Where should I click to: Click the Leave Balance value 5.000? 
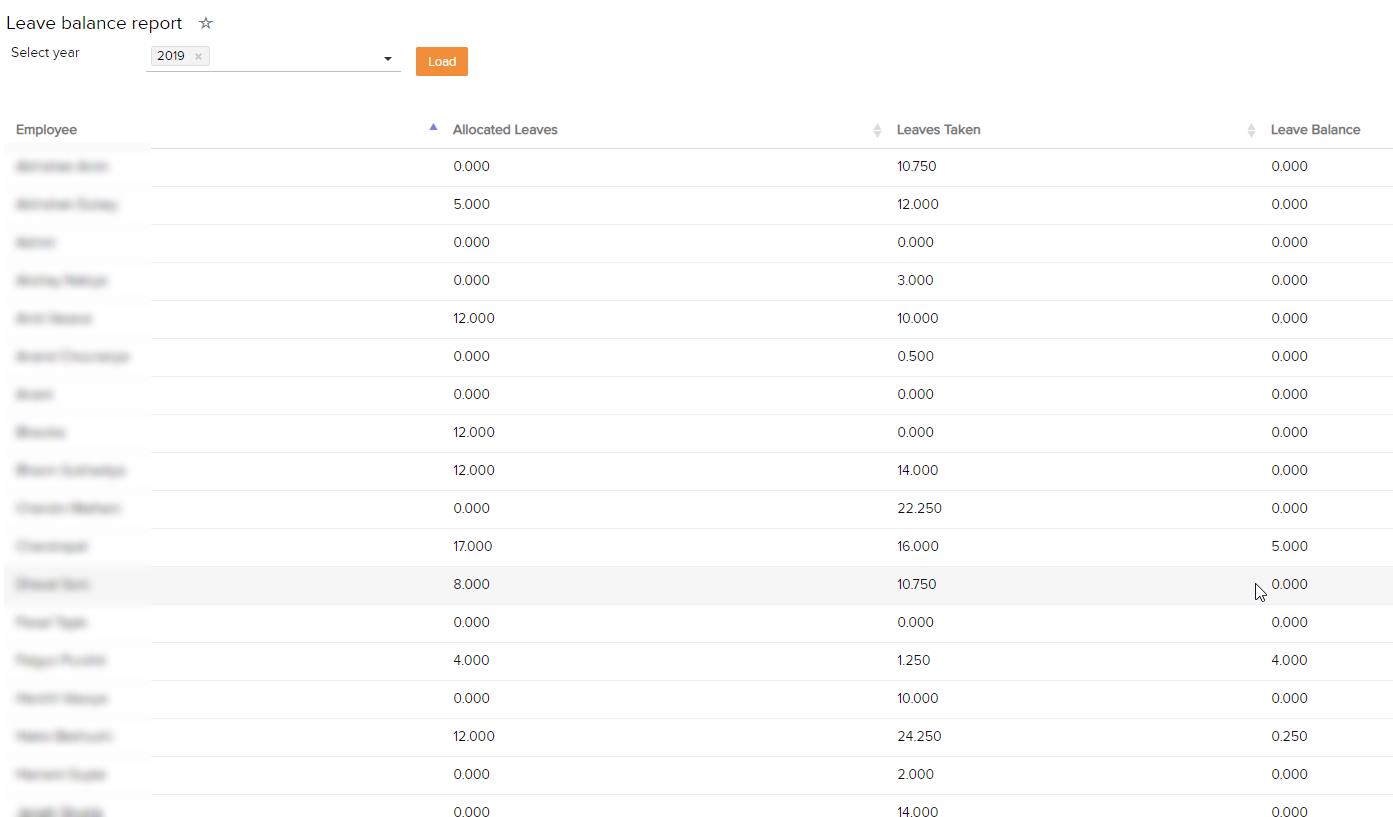tap(1289, 546)
